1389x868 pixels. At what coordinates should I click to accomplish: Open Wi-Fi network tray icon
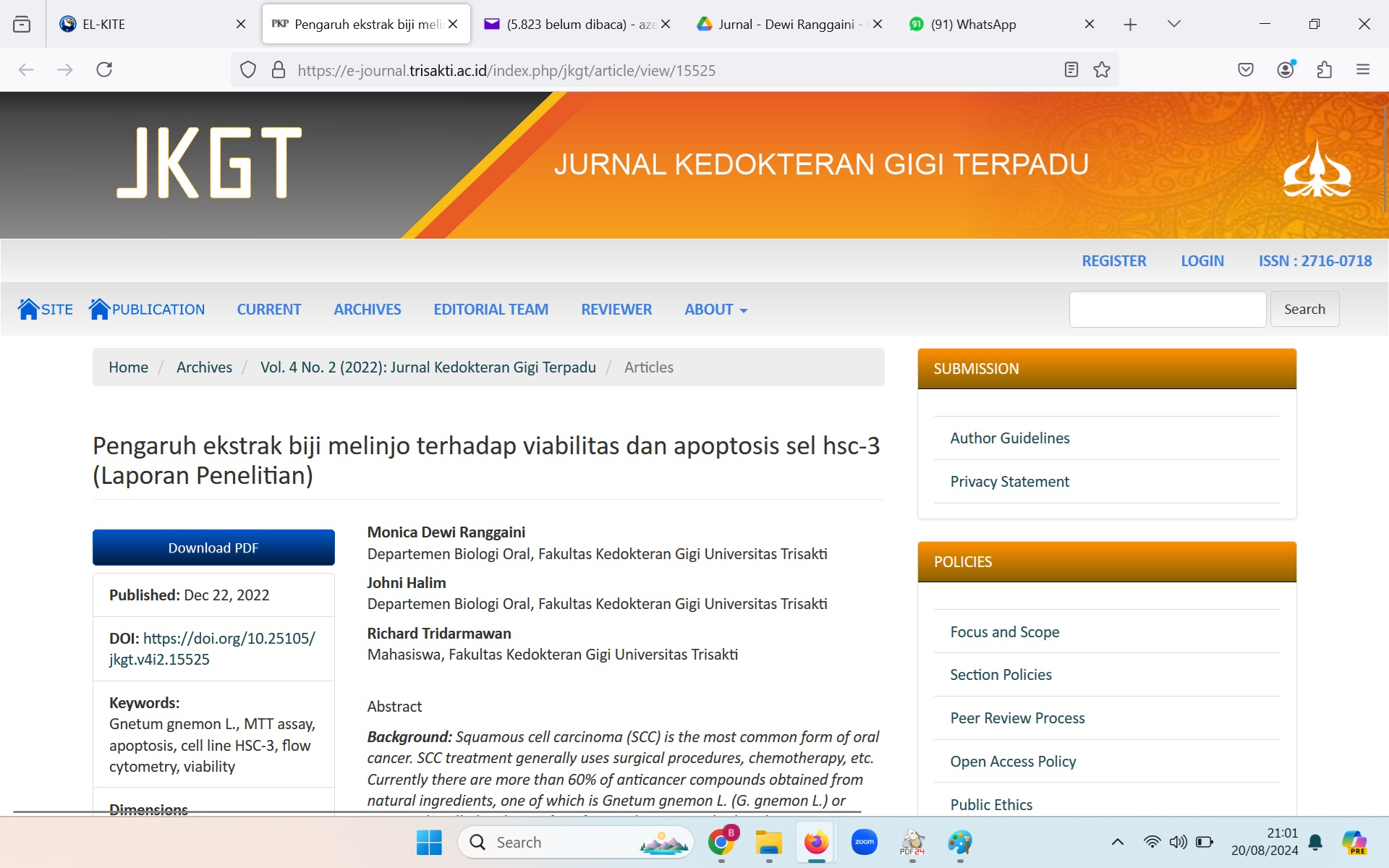[x=1152, y=842]
